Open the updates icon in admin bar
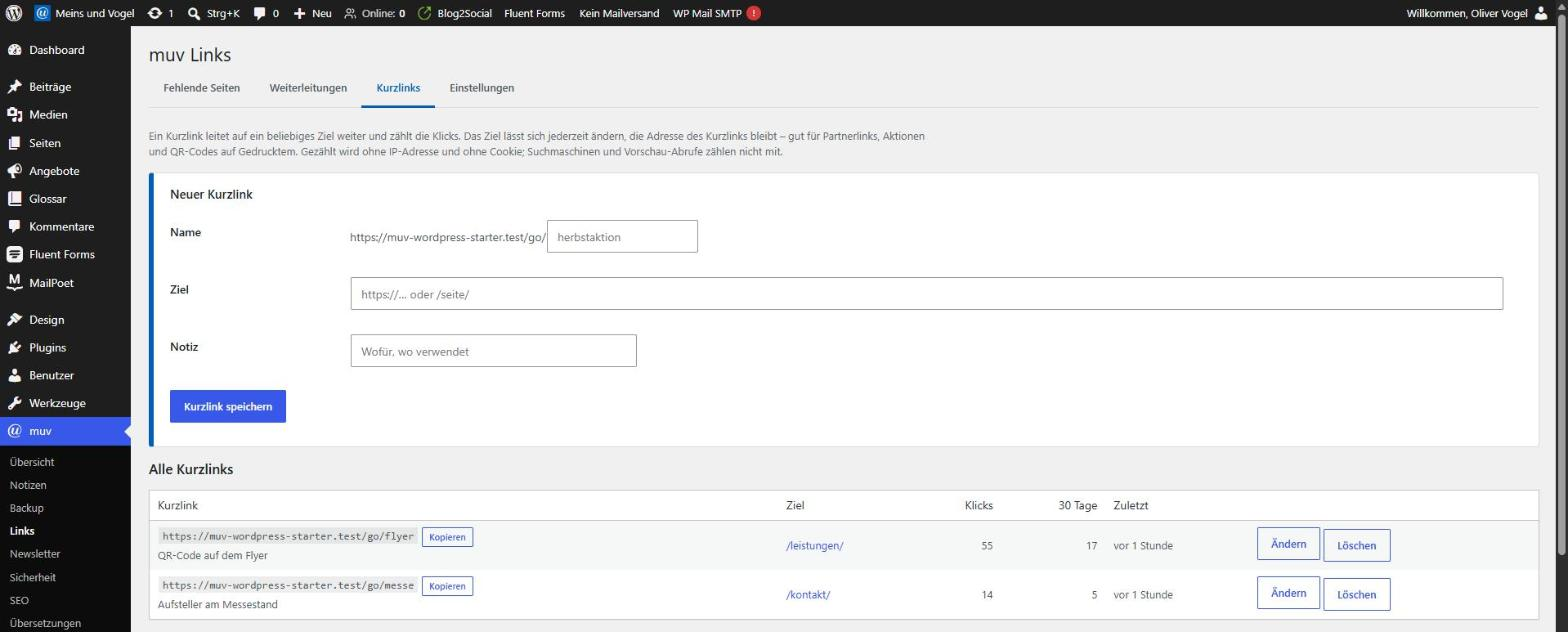 click(154, 13)
